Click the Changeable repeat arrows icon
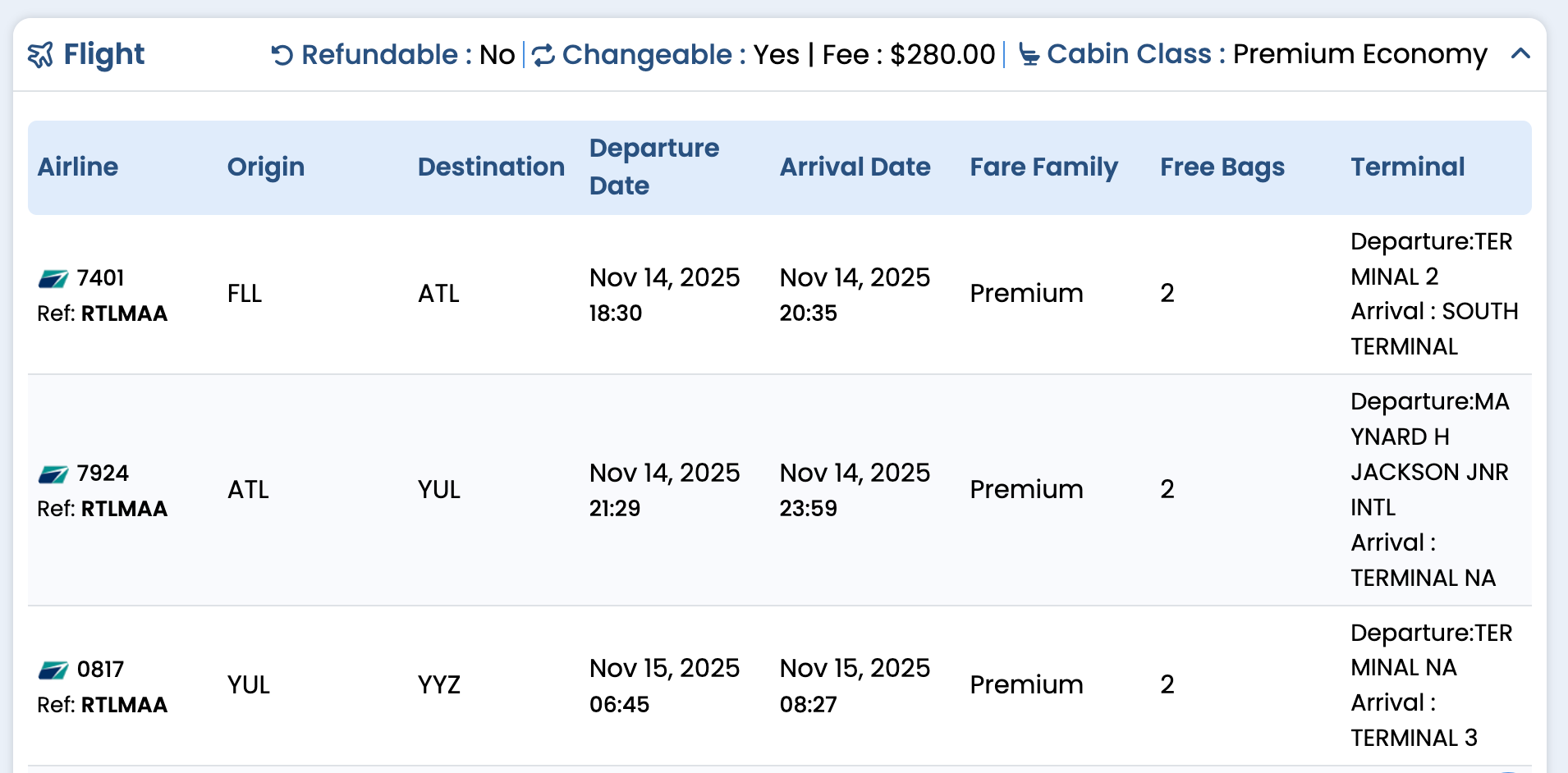 pyautogui.click(x=543, y=55)
